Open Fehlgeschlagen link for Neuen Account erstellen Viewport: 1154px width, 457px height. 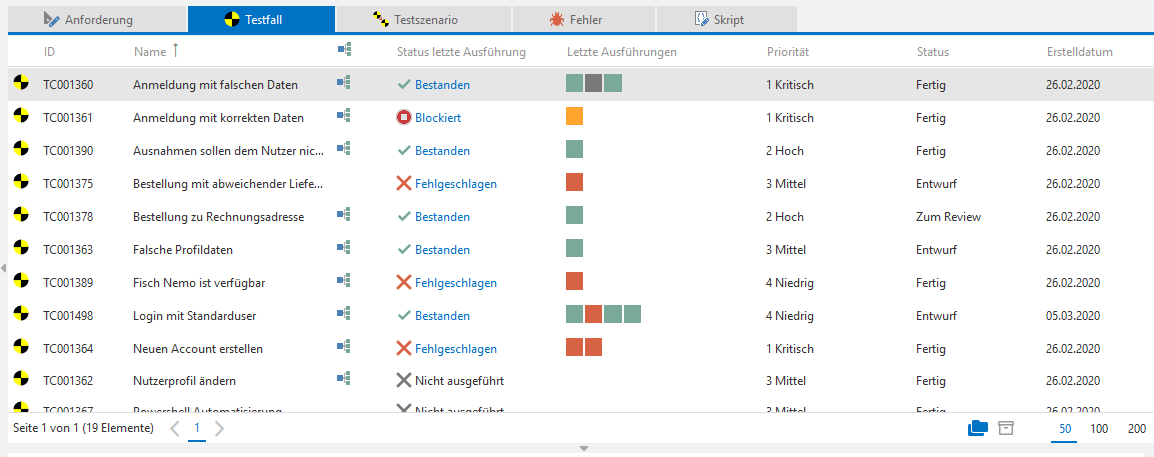(x=456, y=349)
